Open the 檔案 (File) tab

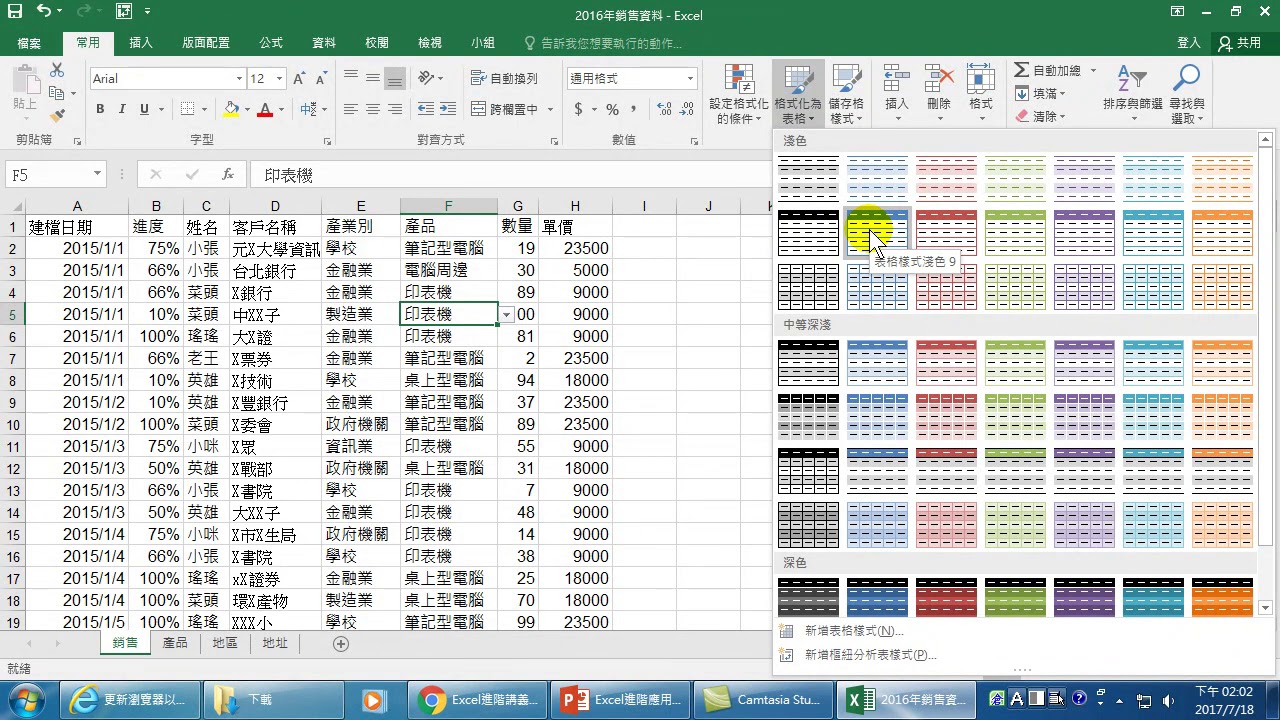[x=29, y=43]
